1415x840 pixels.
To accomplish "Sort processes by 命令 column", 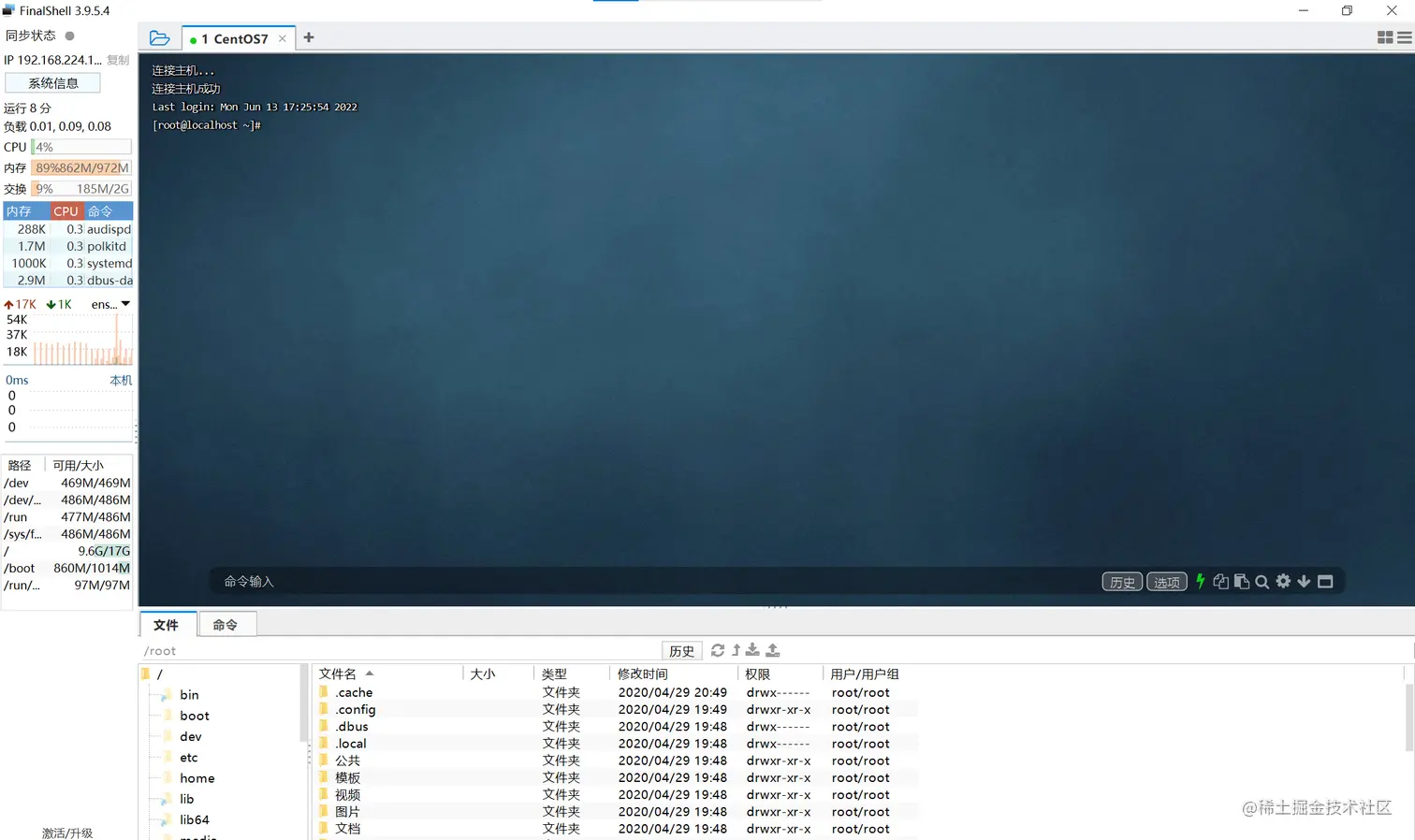I will [x=109, y=211].
